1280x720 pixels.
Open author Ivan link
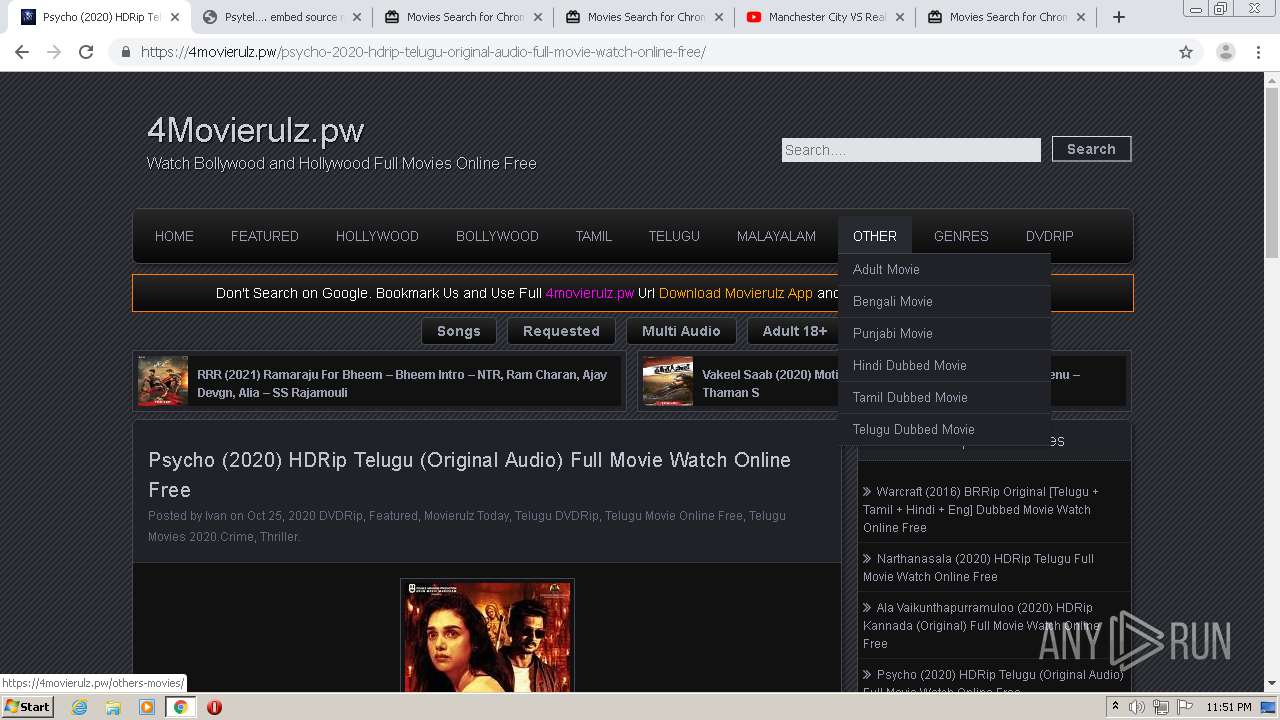[216, 516]
